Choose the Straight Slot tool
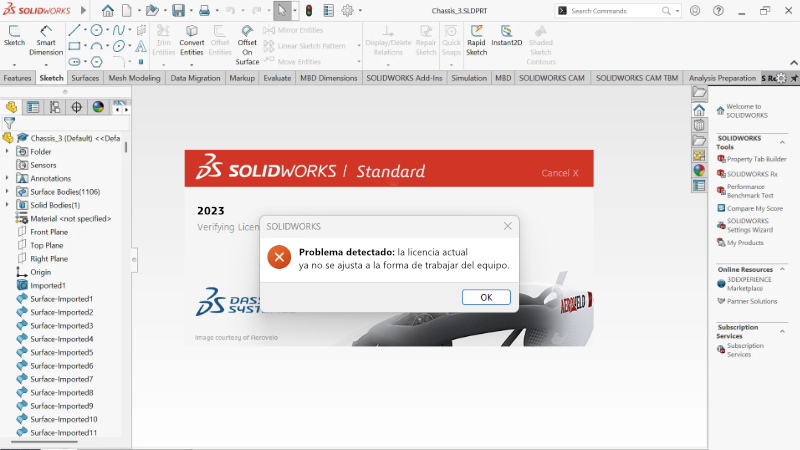The image size is (800, 450). click(74, 62)
